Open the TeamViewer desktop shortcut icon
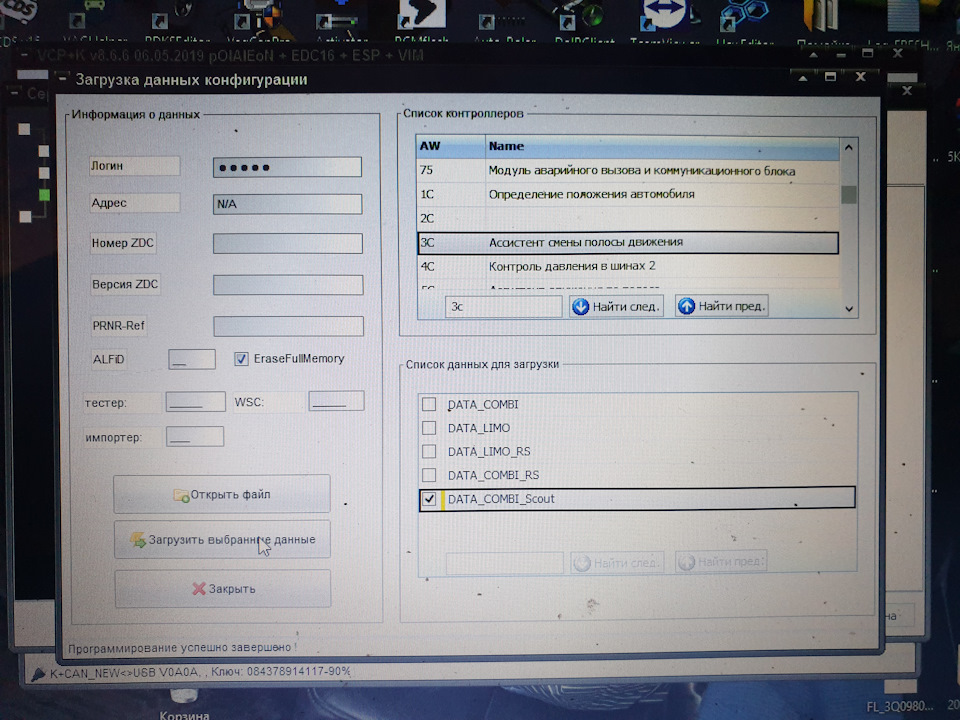 point(664,15)
